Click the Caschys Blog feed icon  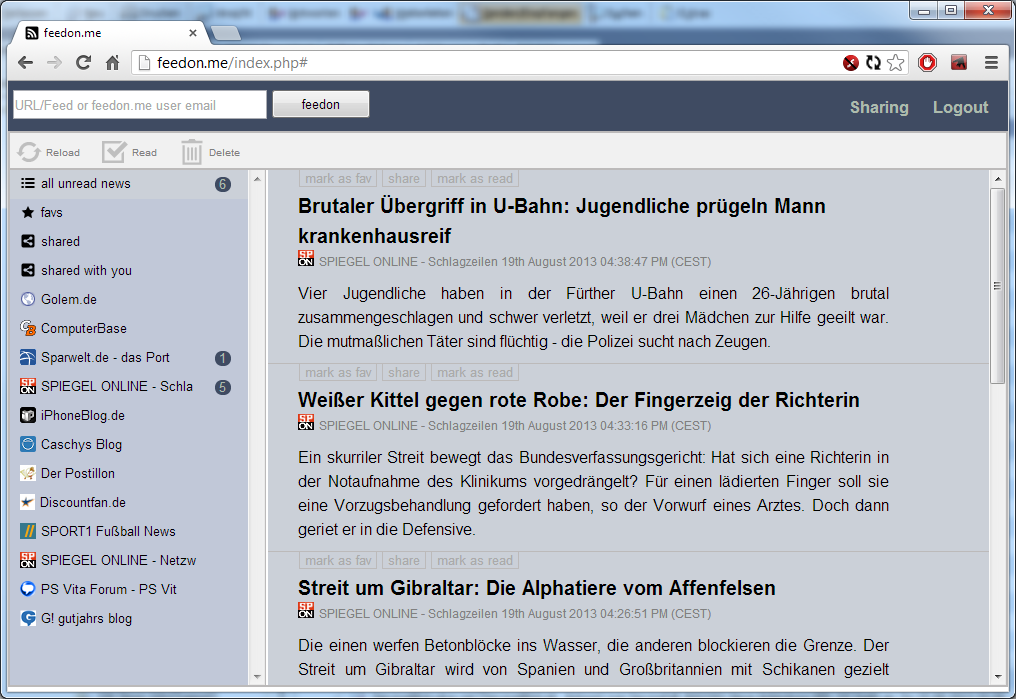click(28, 444)
